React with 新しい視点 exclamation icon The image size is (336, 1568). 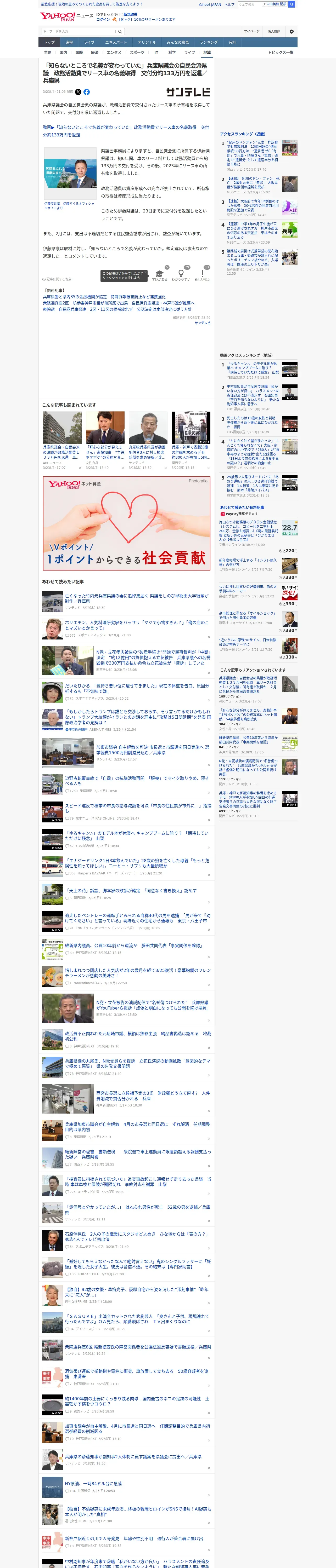pos(203,274)
